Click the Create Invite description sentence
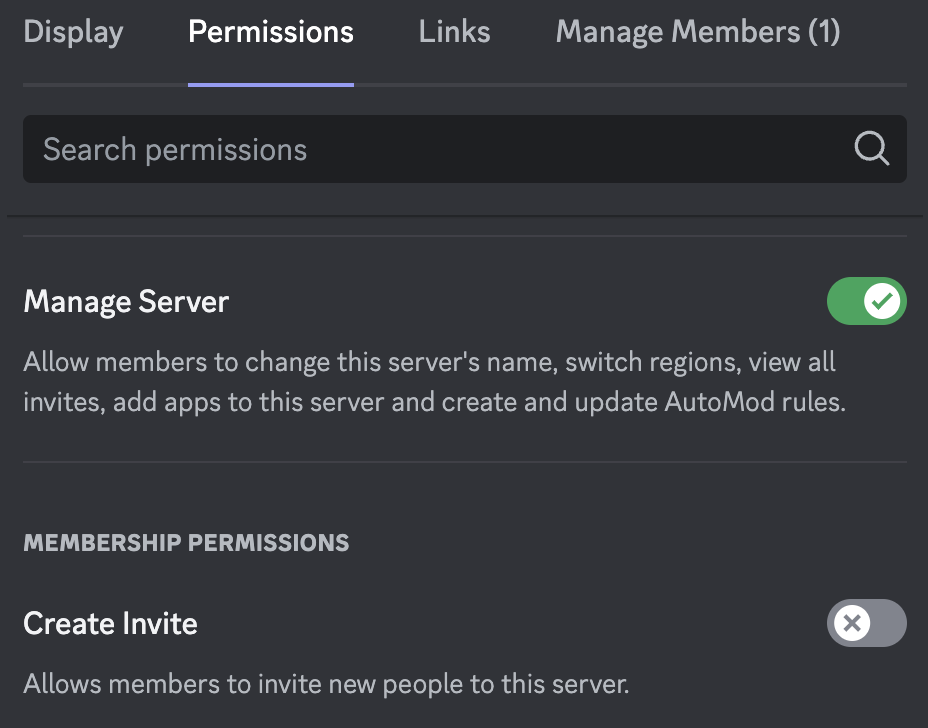 pyautogui.click(x=326, y=684)
